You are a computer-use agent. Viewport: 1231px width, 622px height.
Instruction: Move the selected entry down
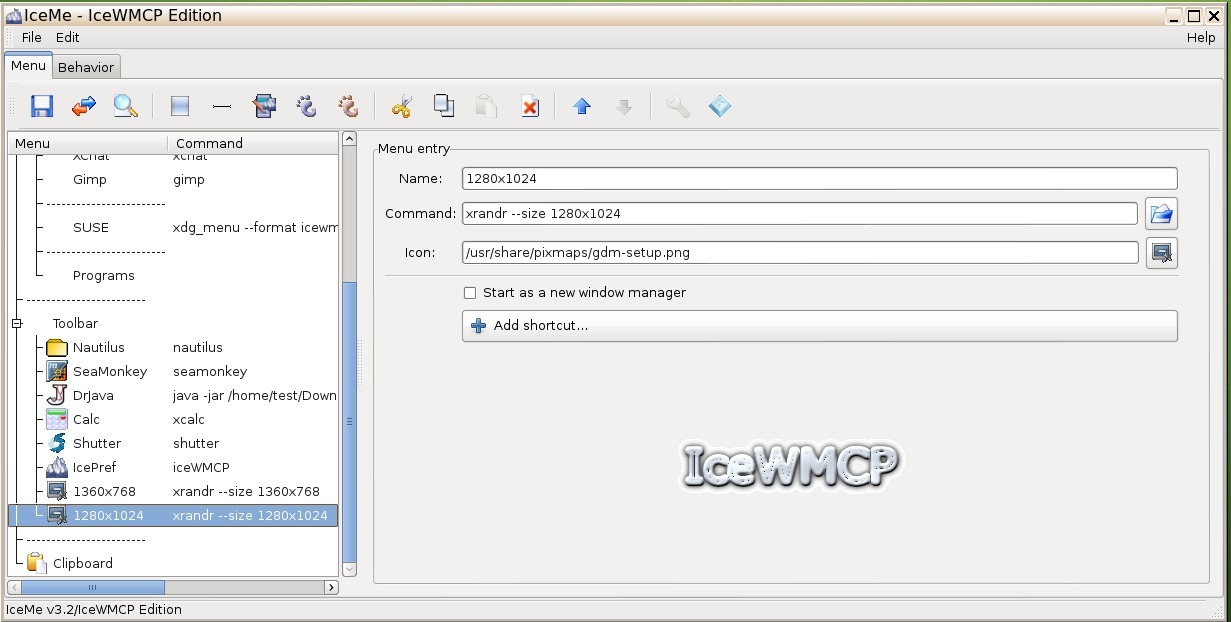pyautogui.click(x=623, y=105)
